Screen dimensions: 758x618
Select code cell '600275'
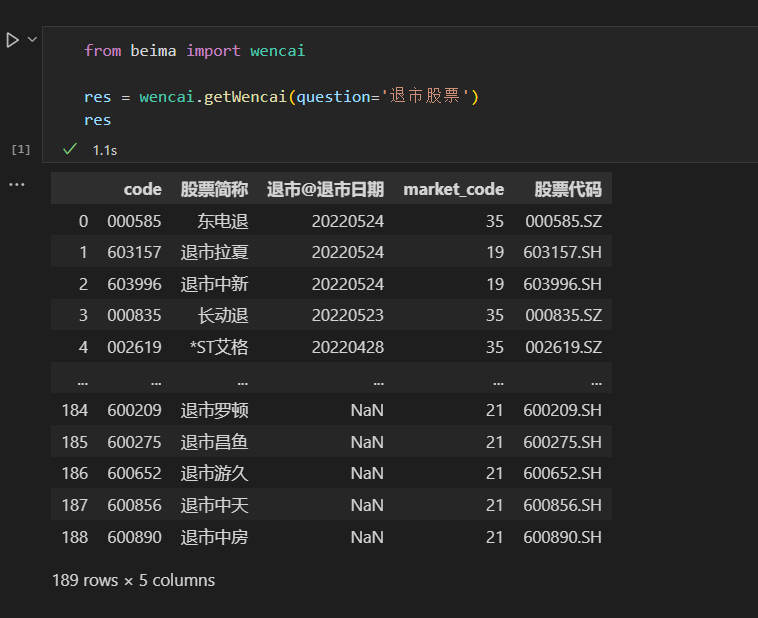pyautogui.click(x=134, y=442)
